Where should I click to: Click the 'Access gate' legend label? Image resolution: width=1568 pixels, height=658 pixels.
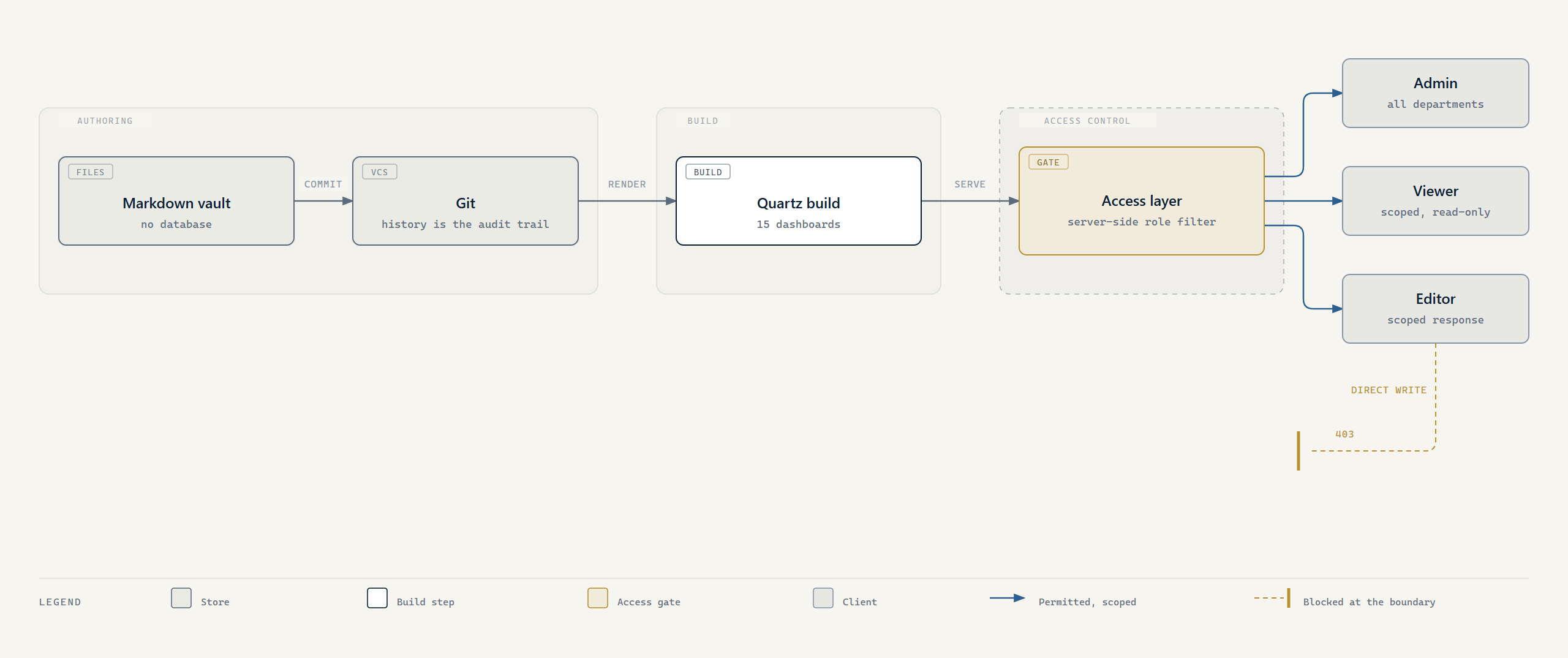click(649, 602)
